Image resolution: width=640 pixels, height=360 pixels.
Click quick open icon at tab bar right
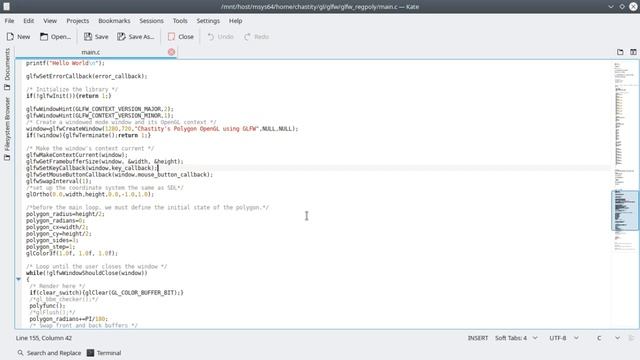pyautogui.click(x=620, y=52)
